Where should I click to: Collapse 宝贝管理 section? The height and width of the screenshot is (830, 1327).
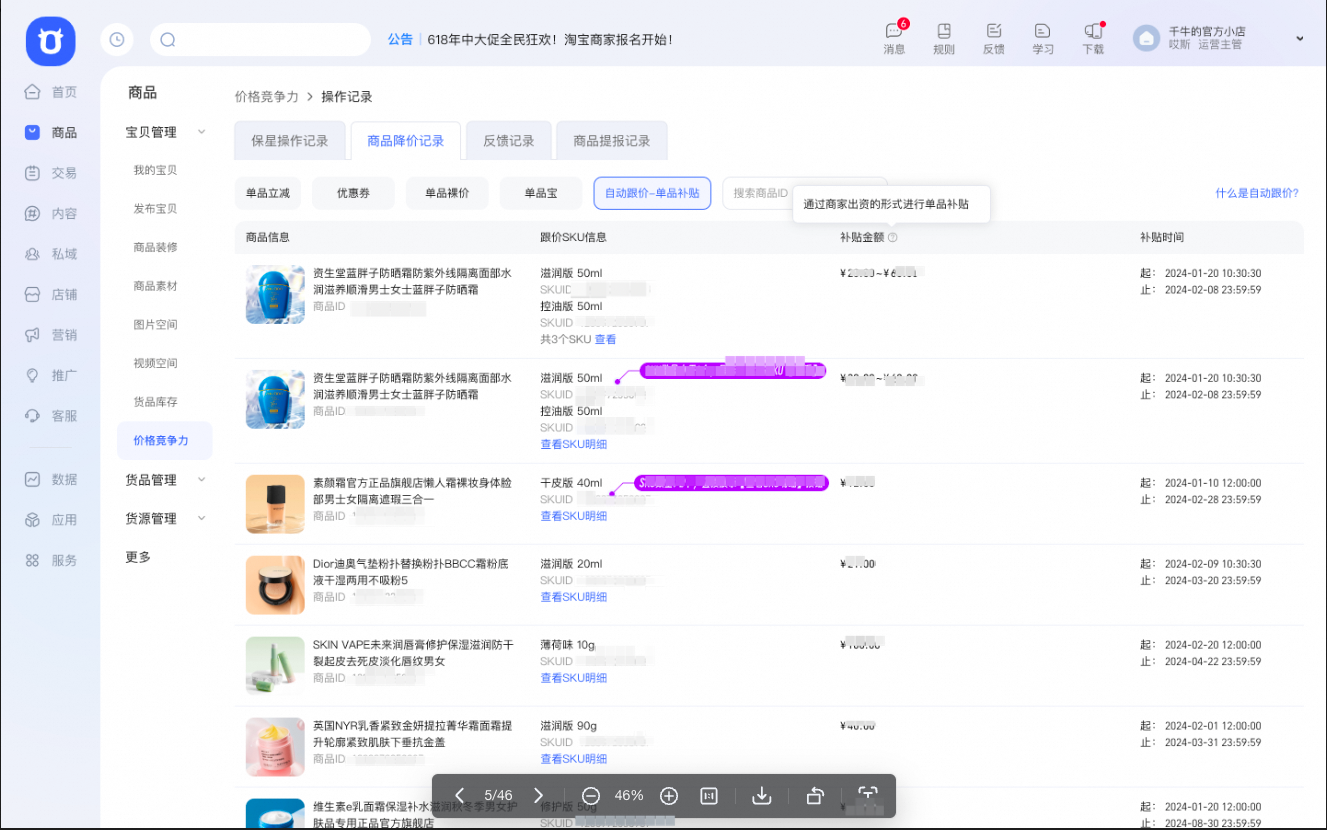(202, 132)
